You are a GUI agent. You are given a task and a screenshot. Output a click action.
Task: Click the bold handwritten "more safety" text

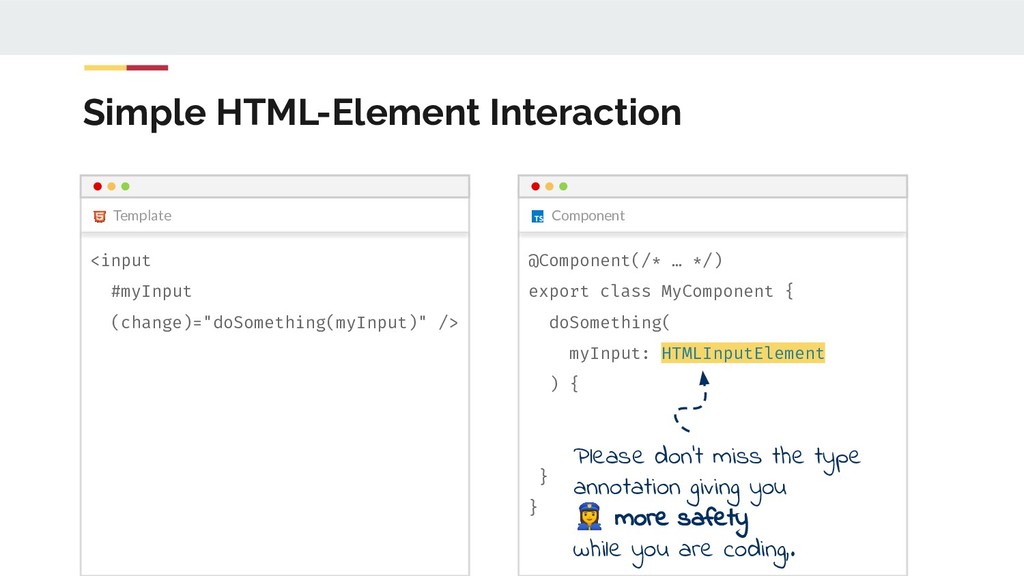(681, 519)
